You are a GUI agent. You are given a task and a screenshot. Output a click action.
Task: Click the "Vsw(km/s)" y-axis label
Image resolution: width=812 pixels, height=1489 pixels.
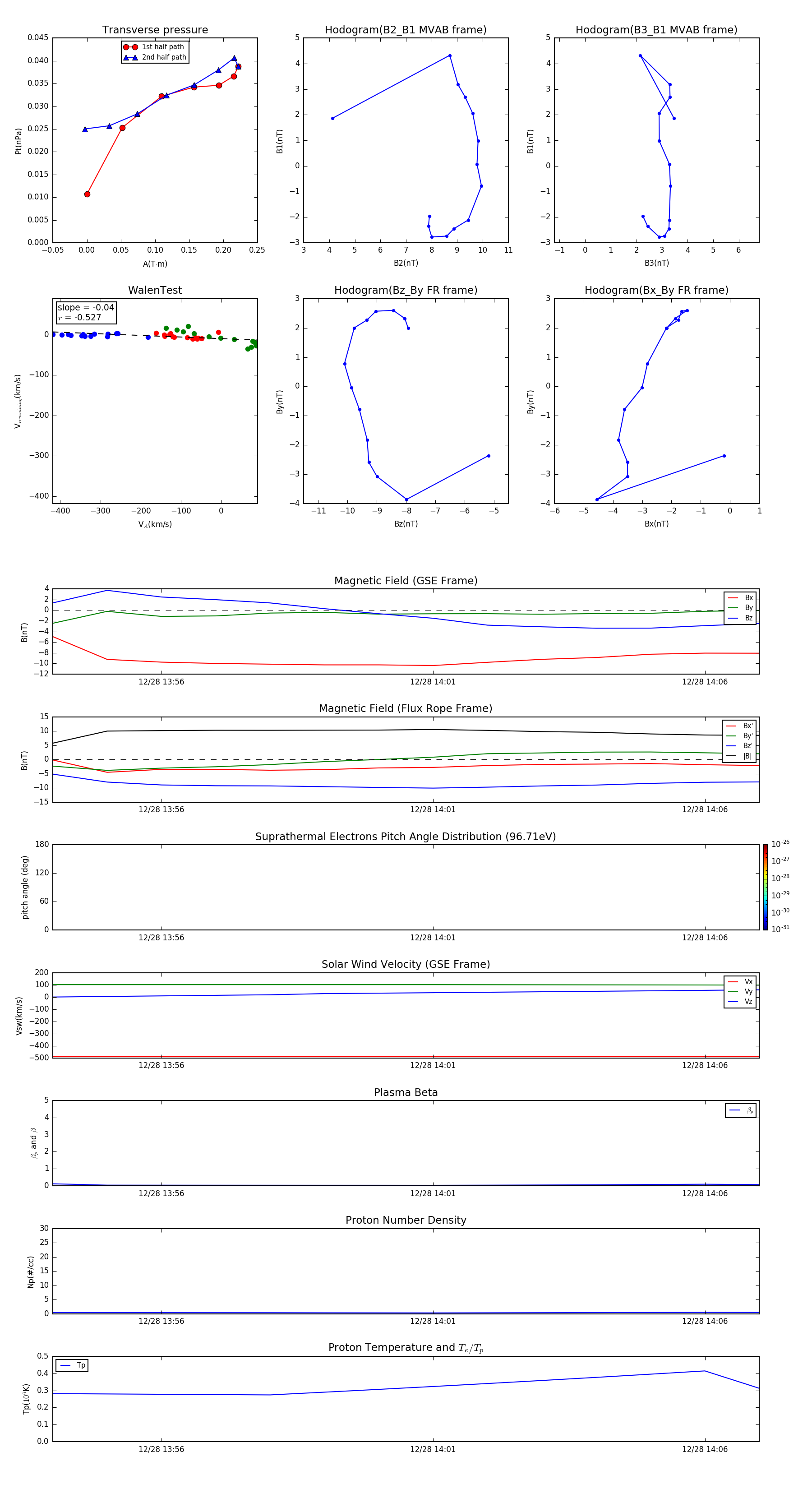18,1016
